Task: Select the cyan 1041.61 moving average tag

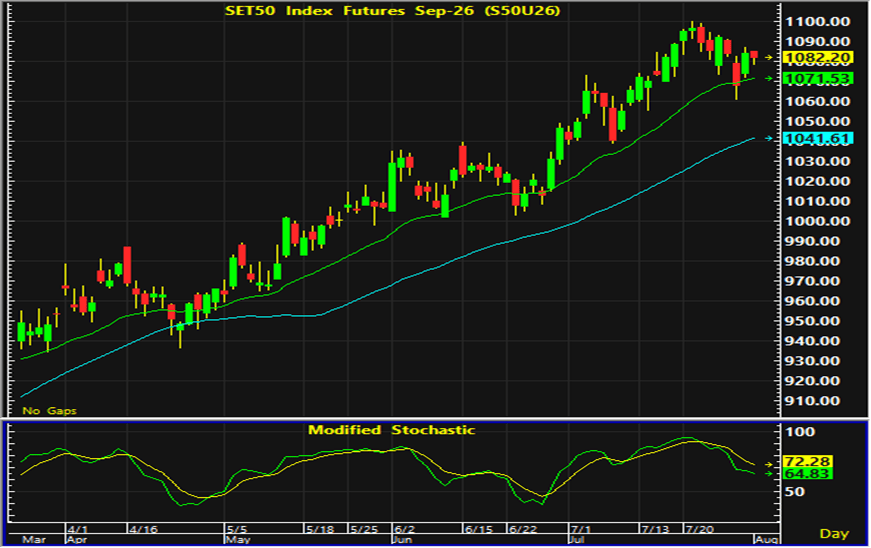Action: click(817, 138)
